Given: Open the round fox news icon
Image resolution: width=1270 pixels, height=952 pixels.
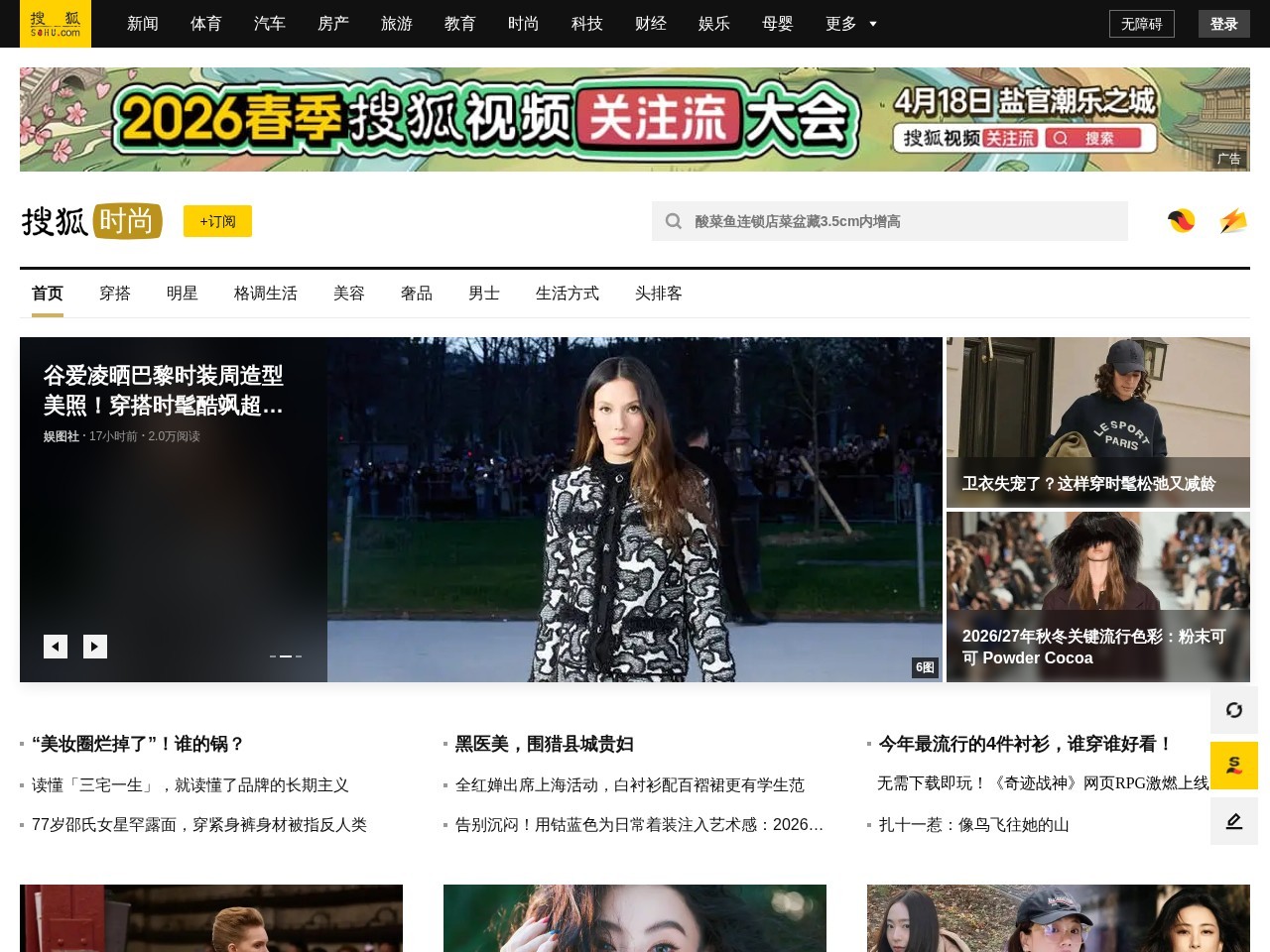Looking at the screenshot, I should pyautogui.click(x=1181, y=221).
